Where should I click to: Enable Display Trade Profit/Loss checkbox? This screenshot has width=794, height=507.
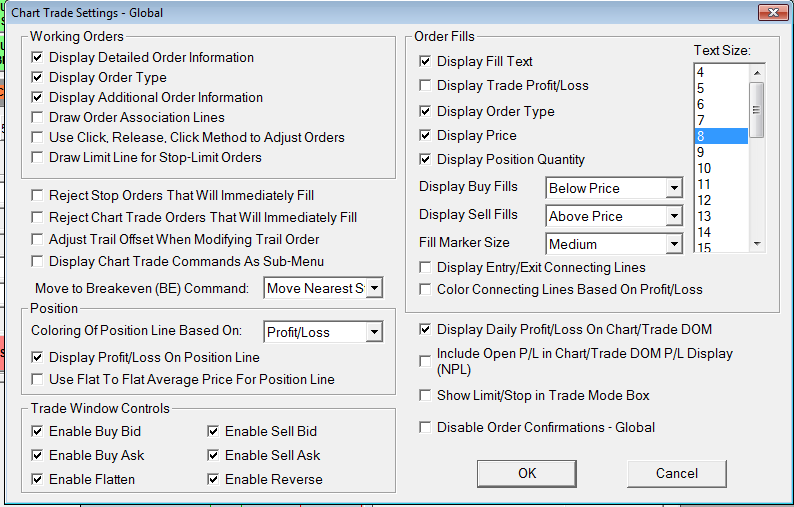426,86
